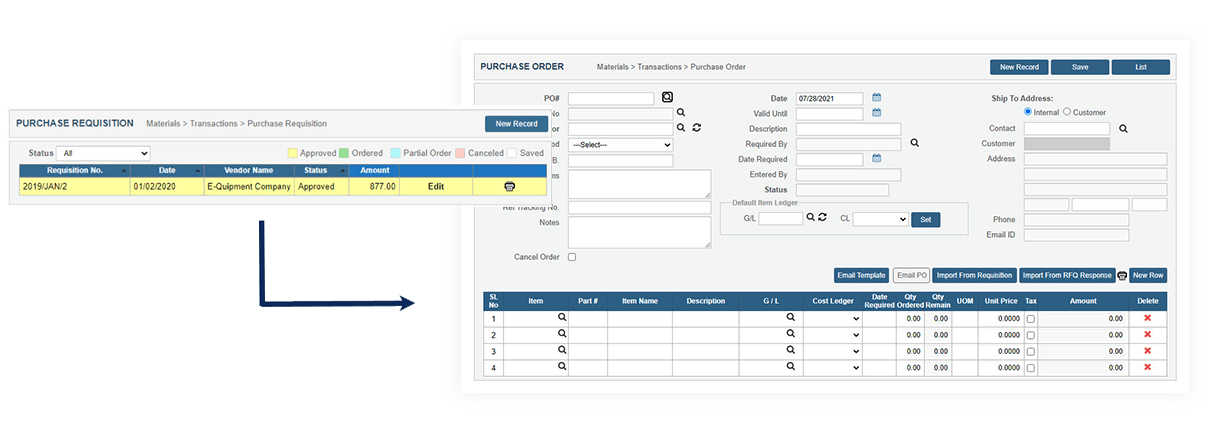The image size is (1231, 443).
Task: Click the lookup icon beside the PO# field
Action: point(667,97)
